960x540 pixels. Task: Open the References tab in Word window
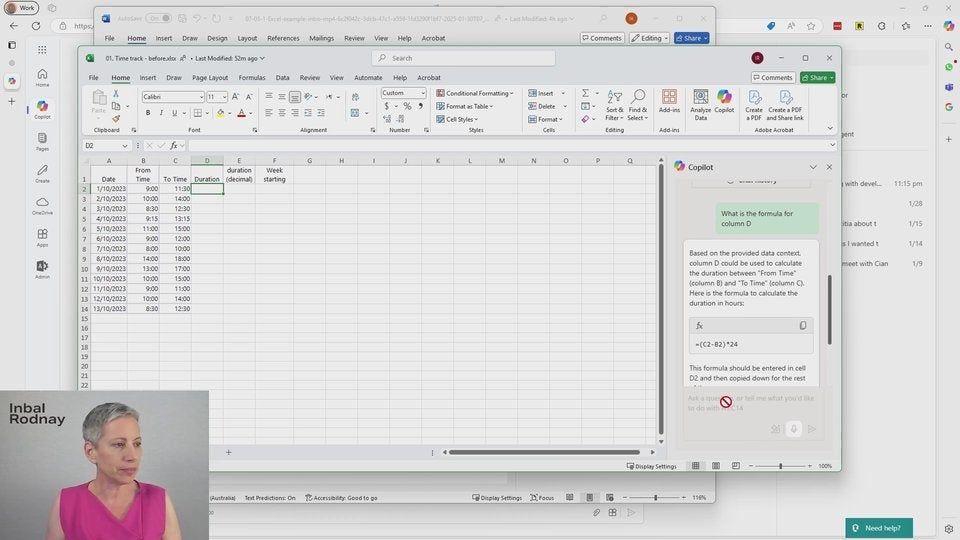pyautogui.click(x=283, y=38)
